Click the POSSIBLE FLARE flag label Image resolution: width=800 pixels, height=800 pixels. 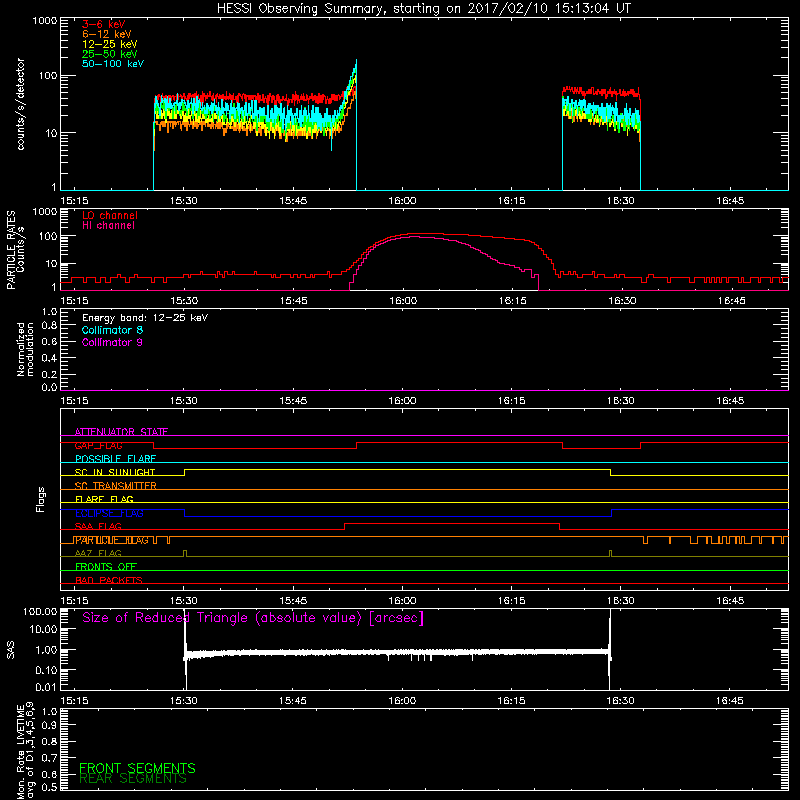(x=115, y=459)
